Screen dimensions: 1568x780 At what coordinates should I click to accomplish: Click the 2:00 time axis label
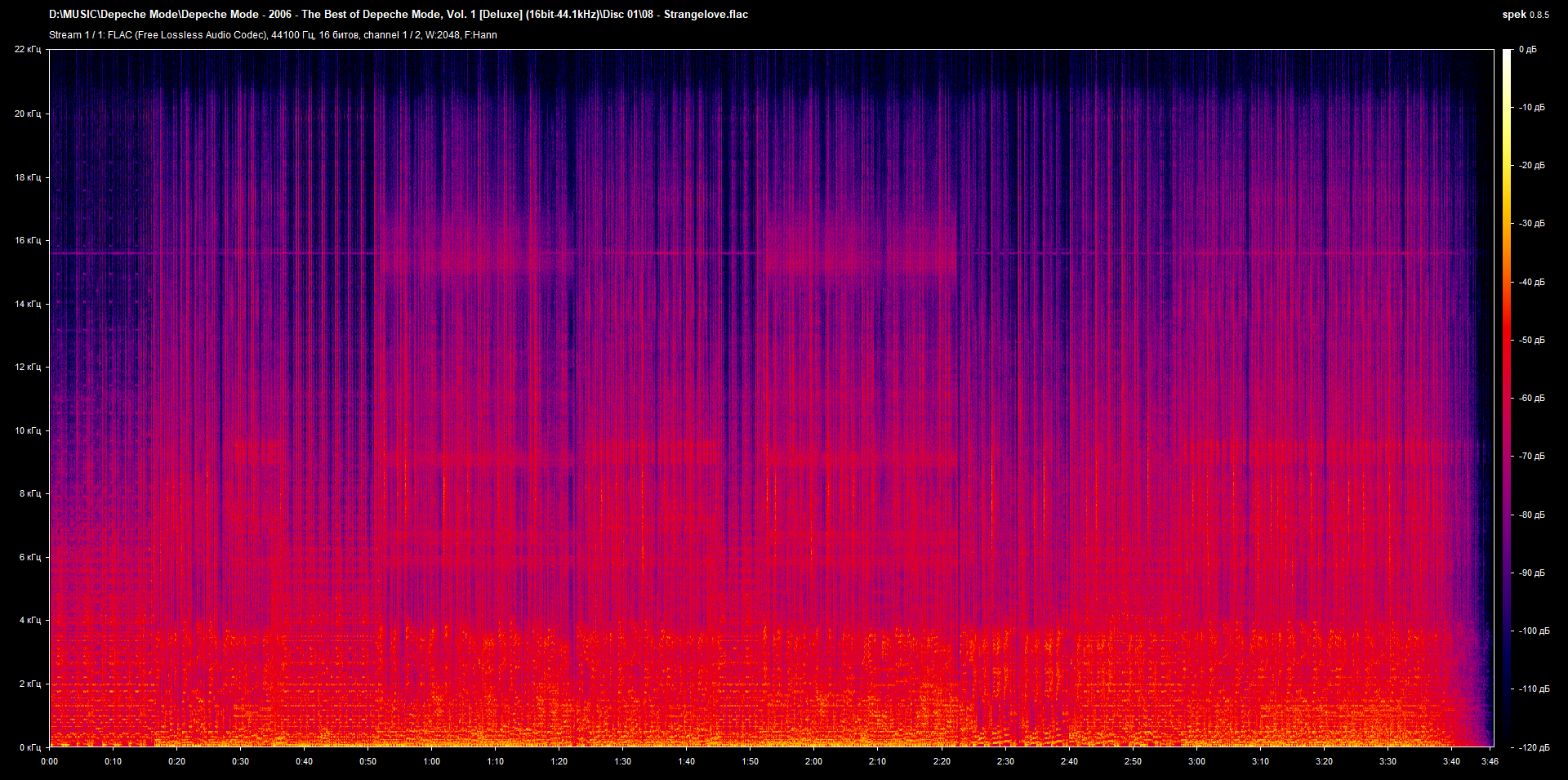[813, 761]
